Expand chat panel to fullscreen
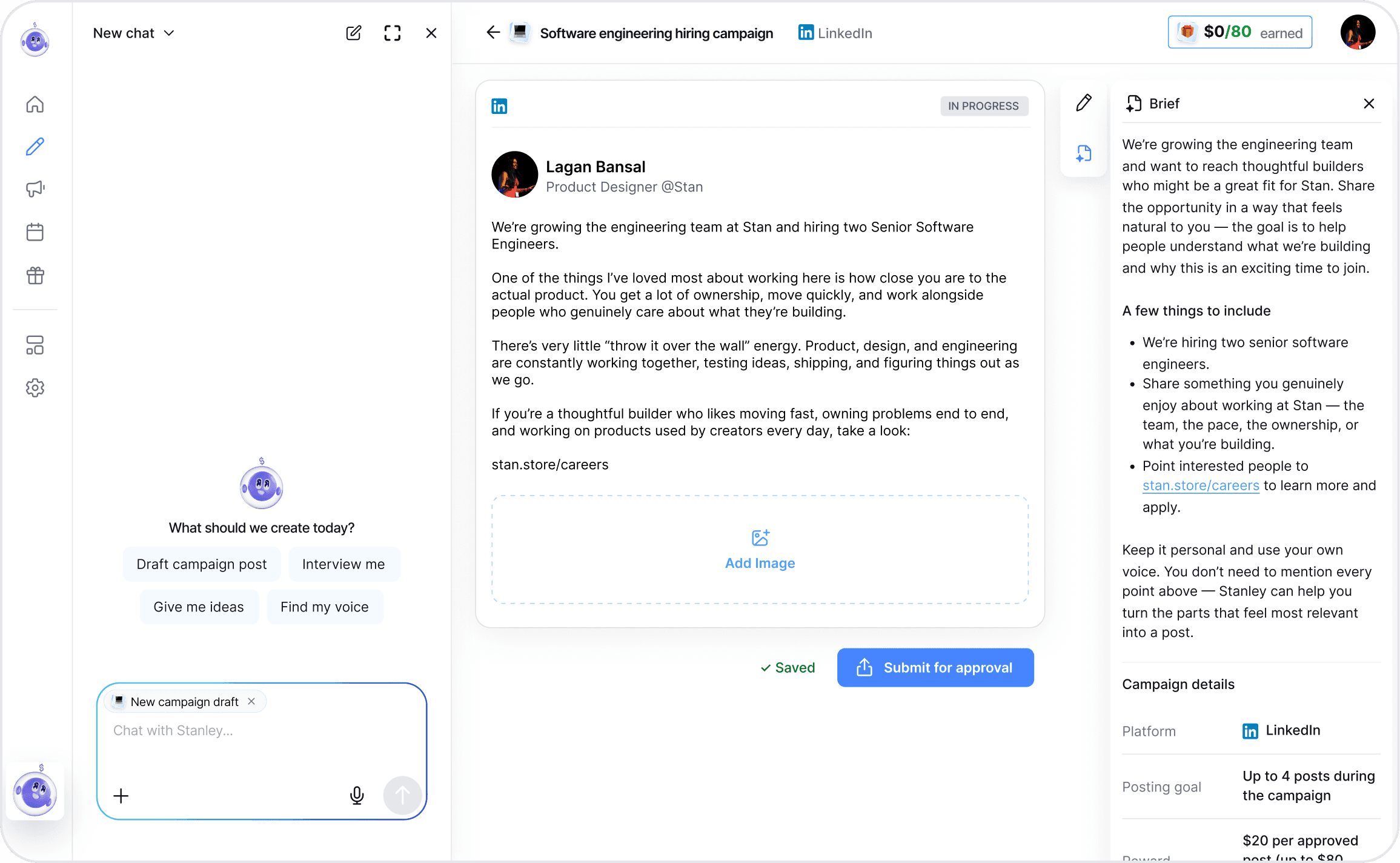The height and width of the screenshot is (863, 1400). tap(393, 33)
